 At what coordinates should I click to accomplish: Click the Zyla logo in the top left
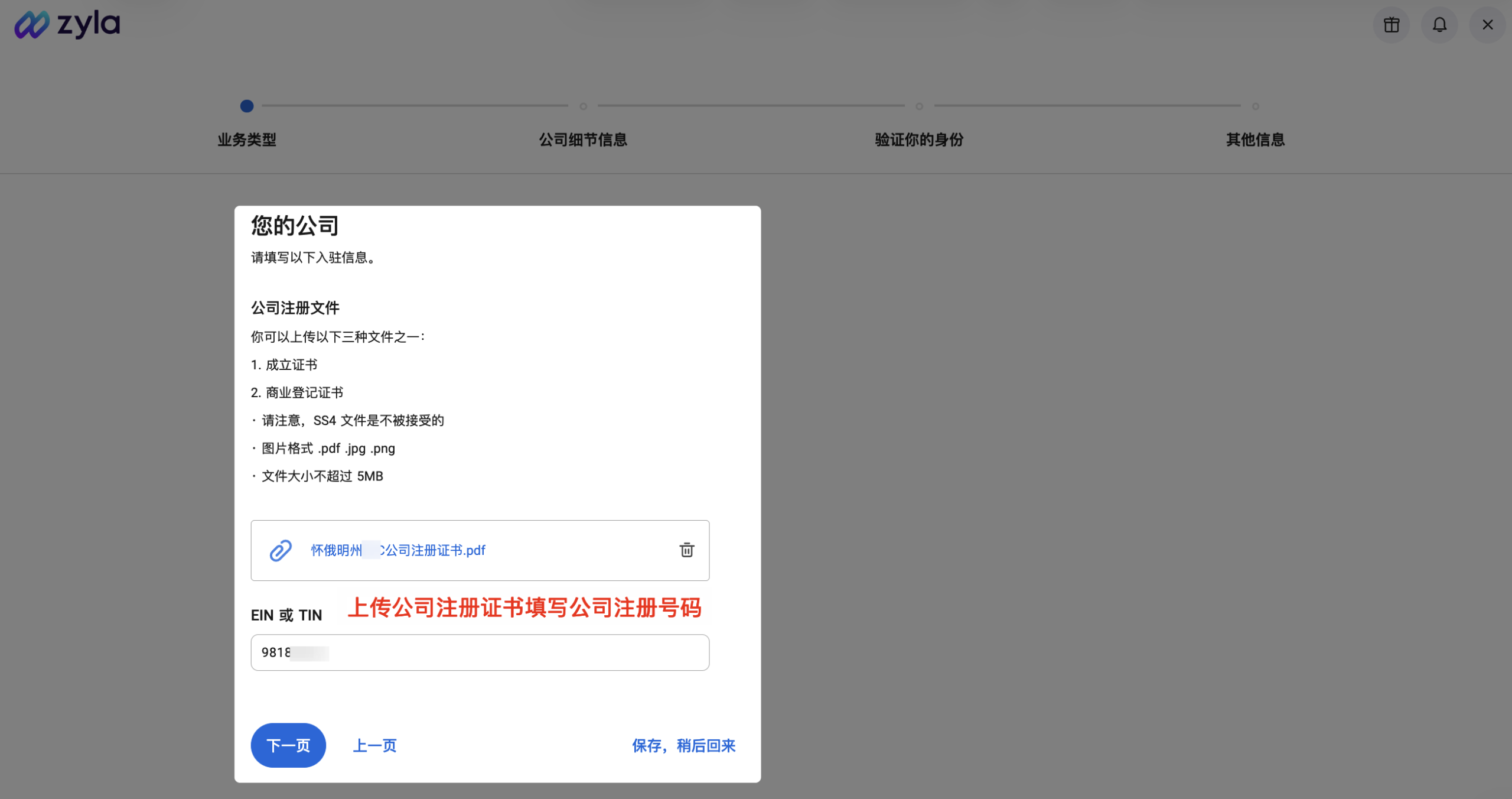[x=67, y=24]
